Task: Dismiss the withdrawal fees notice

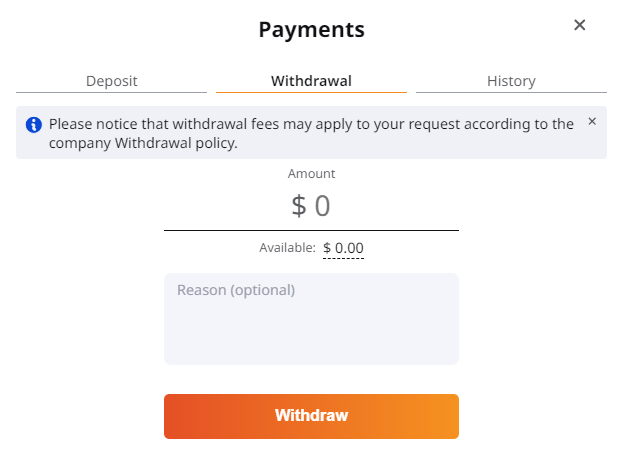Action: [592, 121]
